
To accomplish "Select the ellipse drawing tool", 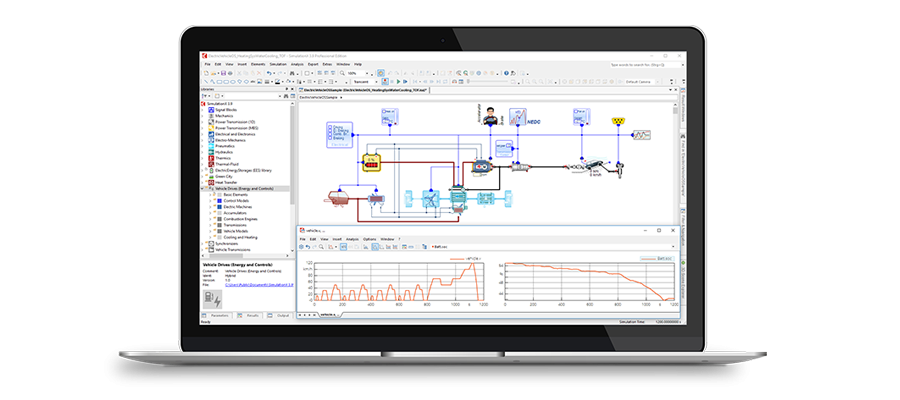I will coord(232,81).
